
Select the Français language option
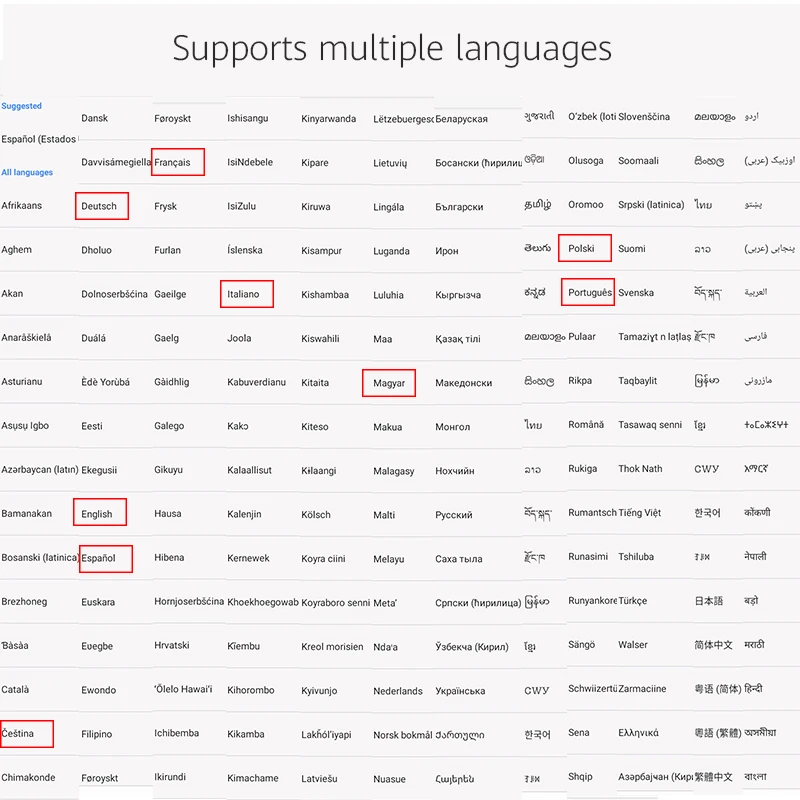point(172,162)
